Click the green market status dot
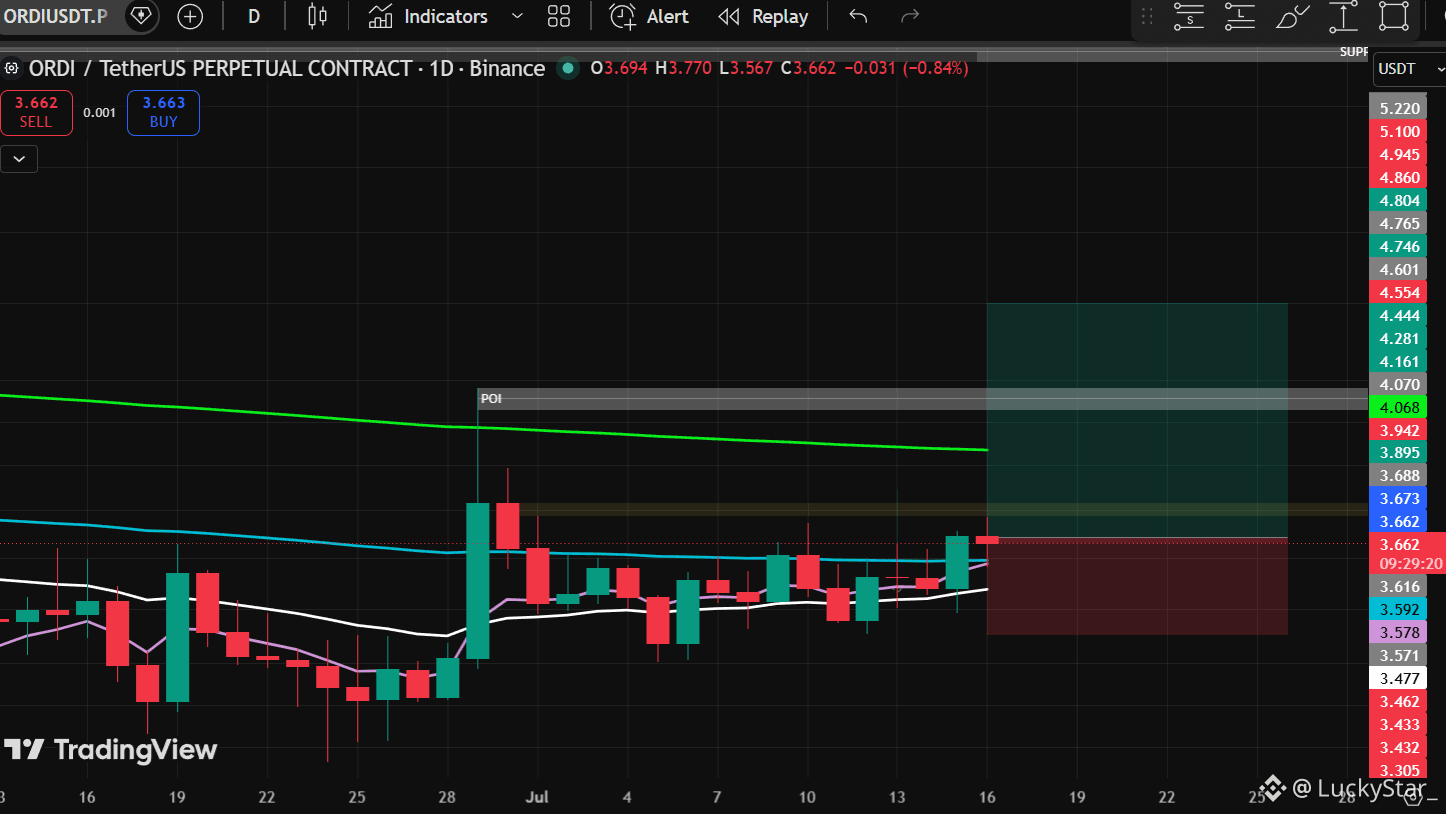1446x814 pixels. [x=569, y=68]
